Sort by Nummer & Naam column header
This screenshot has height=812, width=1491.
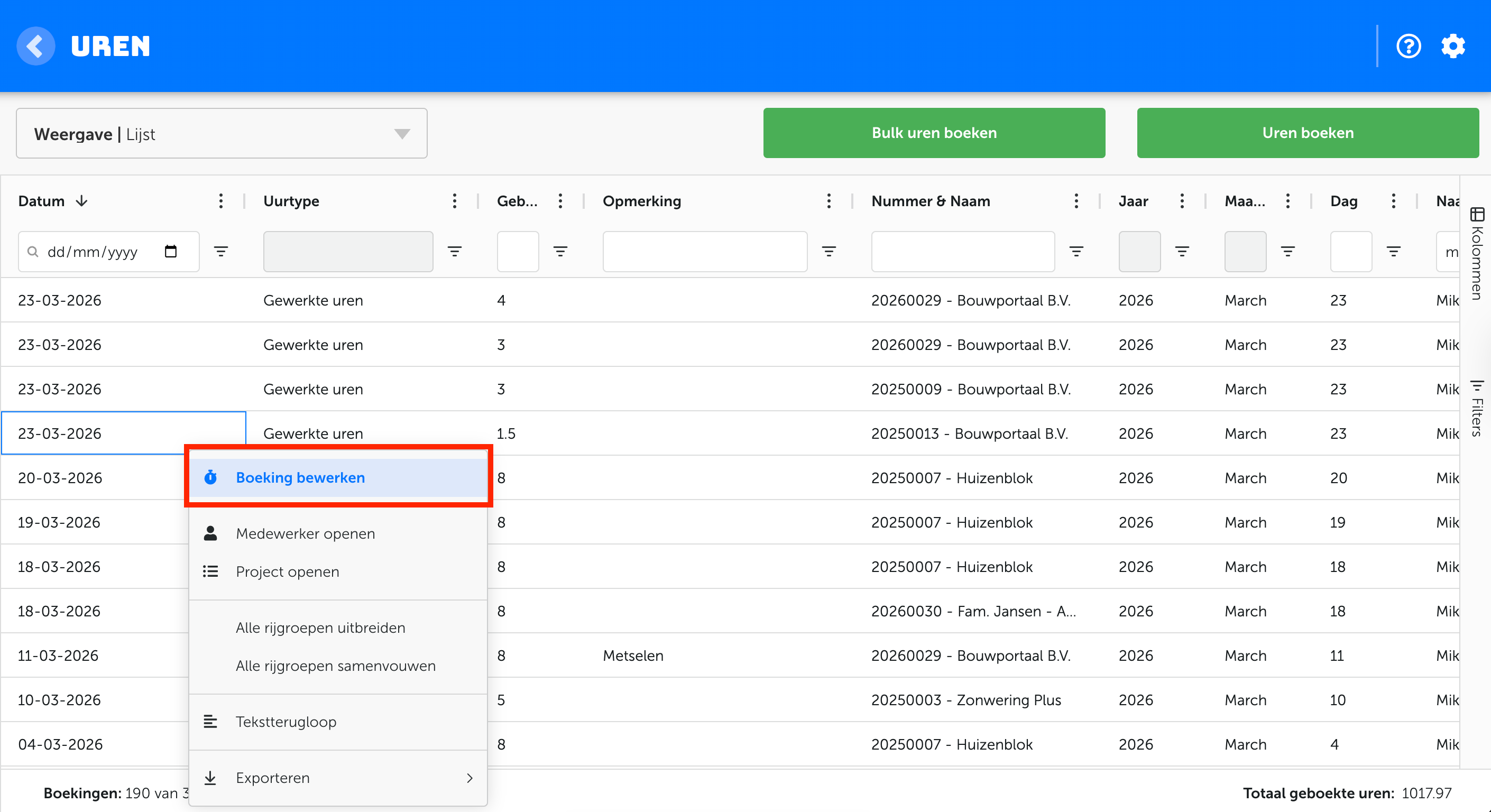point(931,201)
